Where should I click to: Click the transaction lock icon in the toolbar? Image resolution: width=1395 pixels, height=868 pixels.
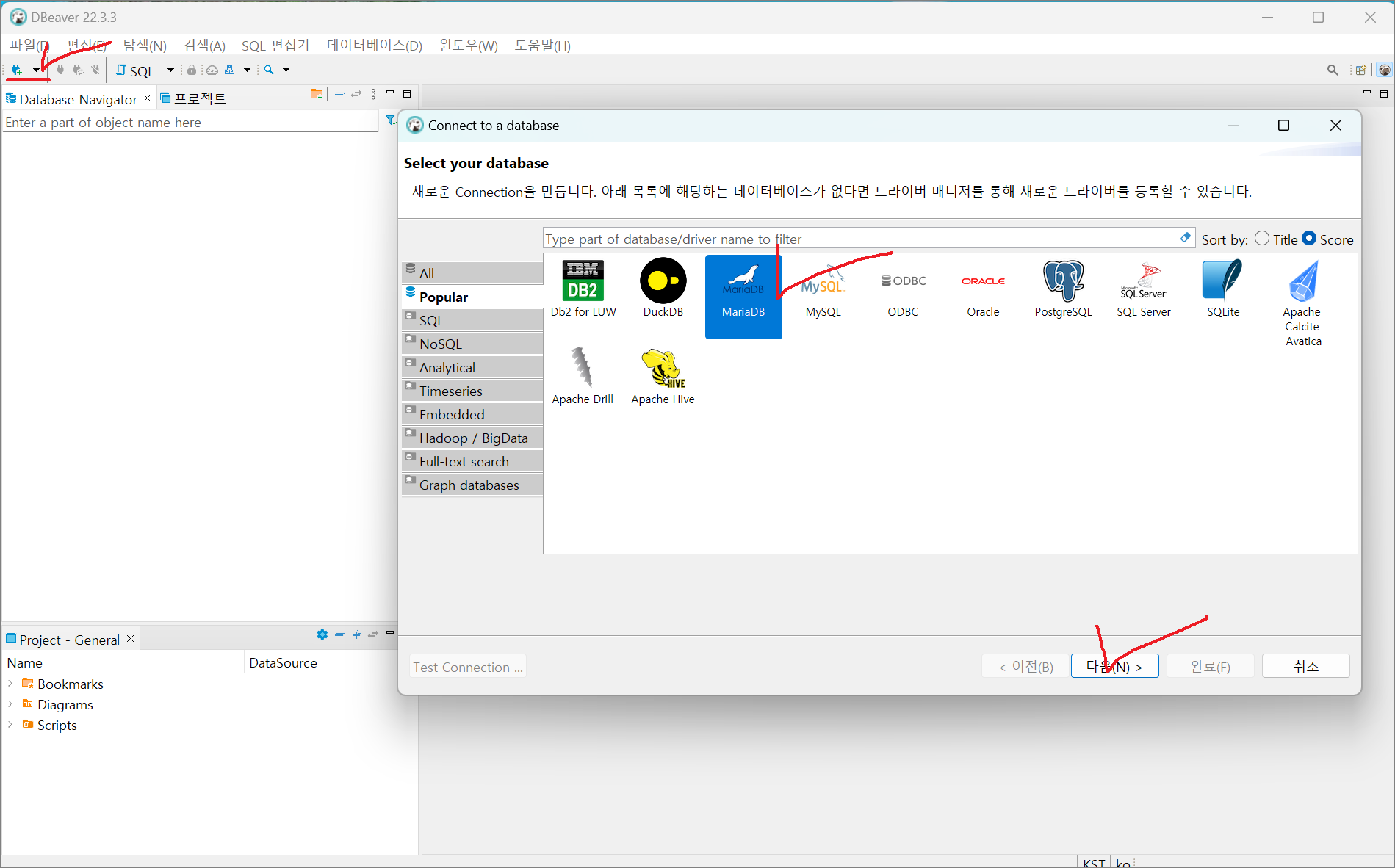coord(192,70)
